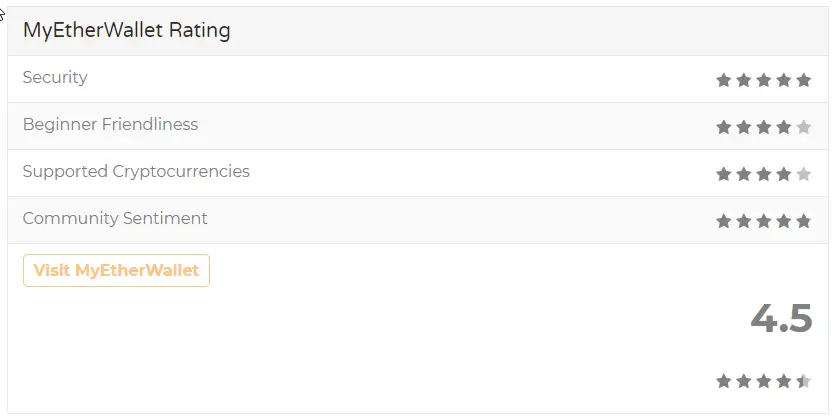The width and height of the screenshot is (835, 420).
Task: Click the MyEtherWallet Rating heading
Action: click(127, 30)
